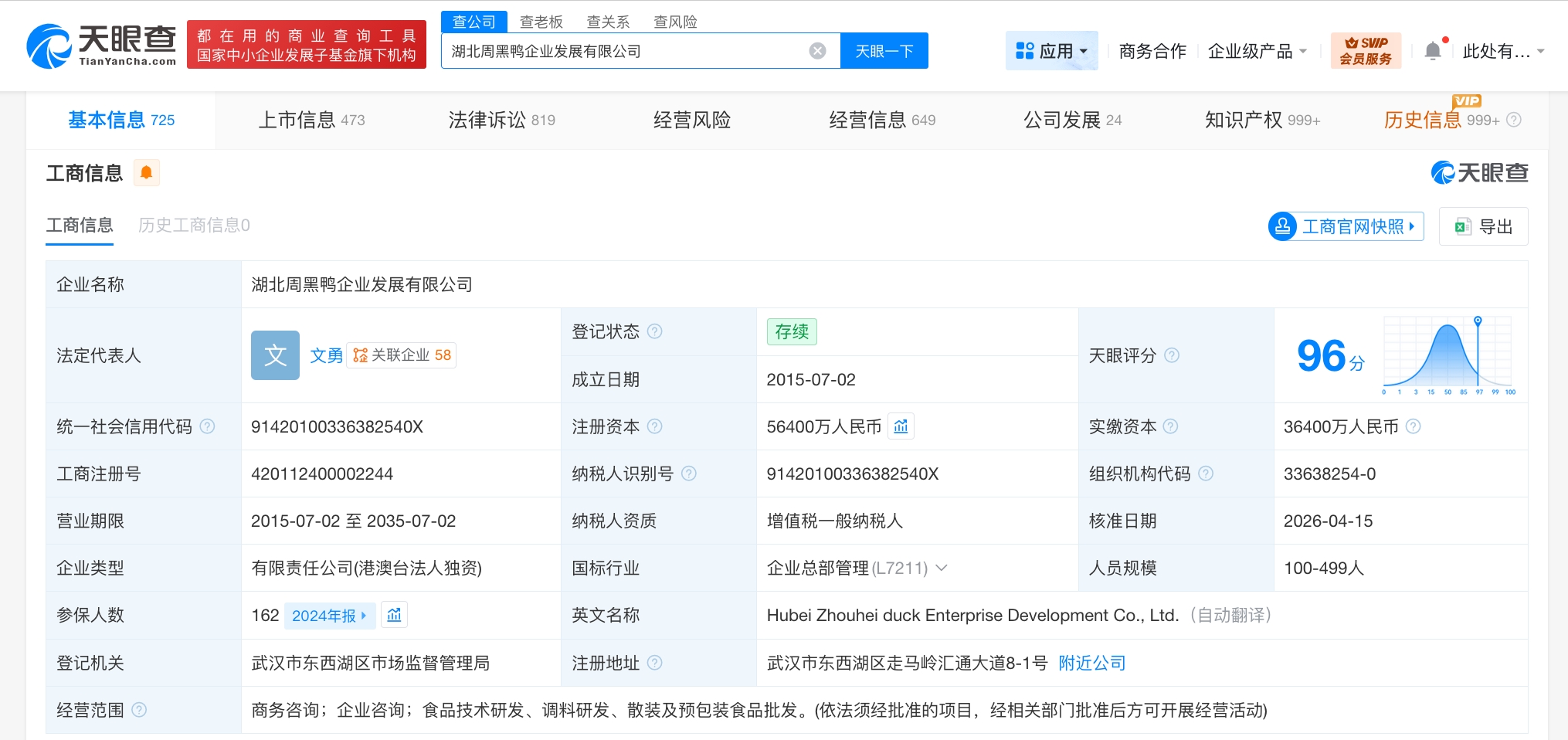Click the SVIP 会员服务 badge icon
The image size is (1568, 740).
coord(1365,49)
